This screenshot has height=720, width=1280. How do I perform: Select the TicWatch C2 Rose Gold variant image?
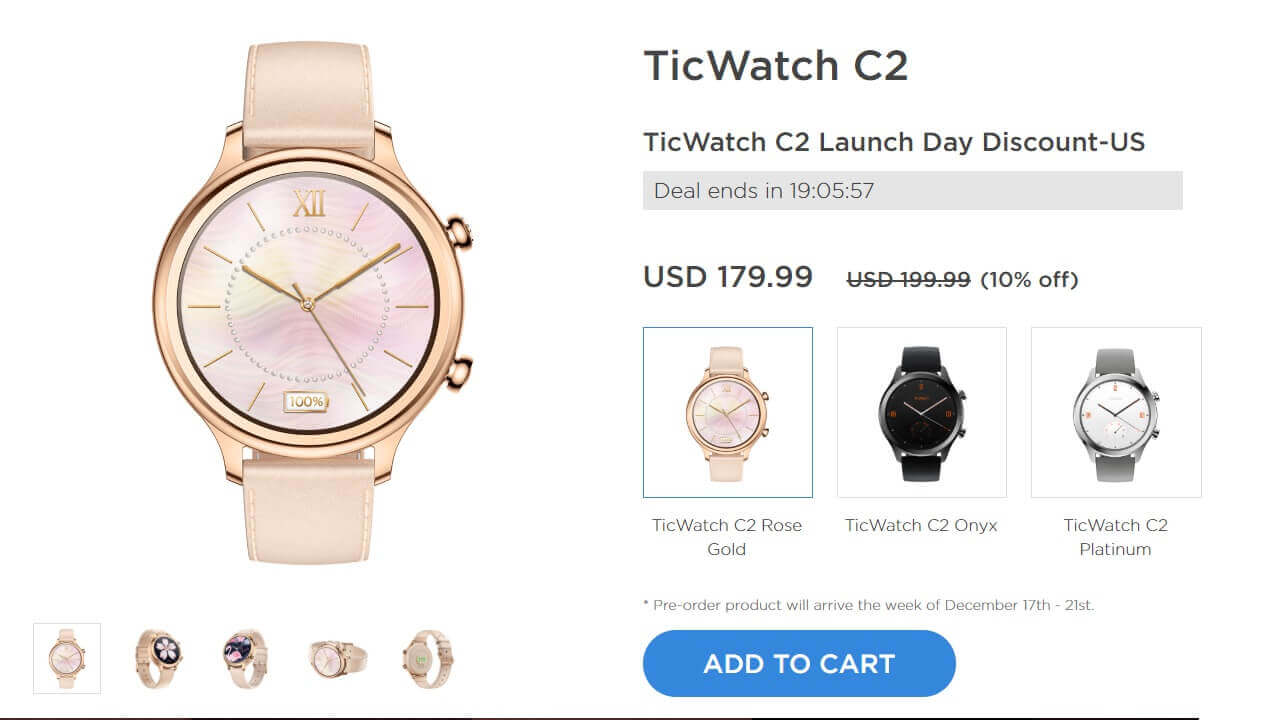point(728,412)
